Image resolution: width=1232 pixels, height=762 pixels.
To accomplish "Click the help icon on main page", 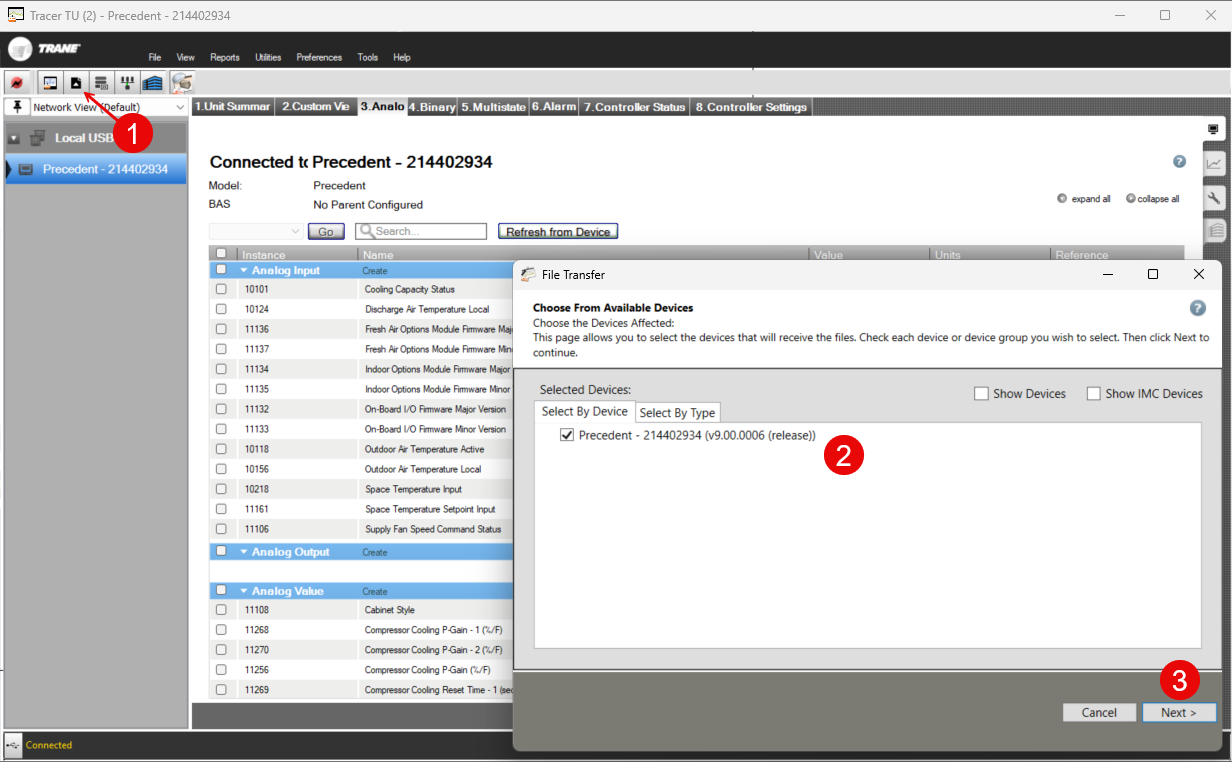I will coord(1179,161).
